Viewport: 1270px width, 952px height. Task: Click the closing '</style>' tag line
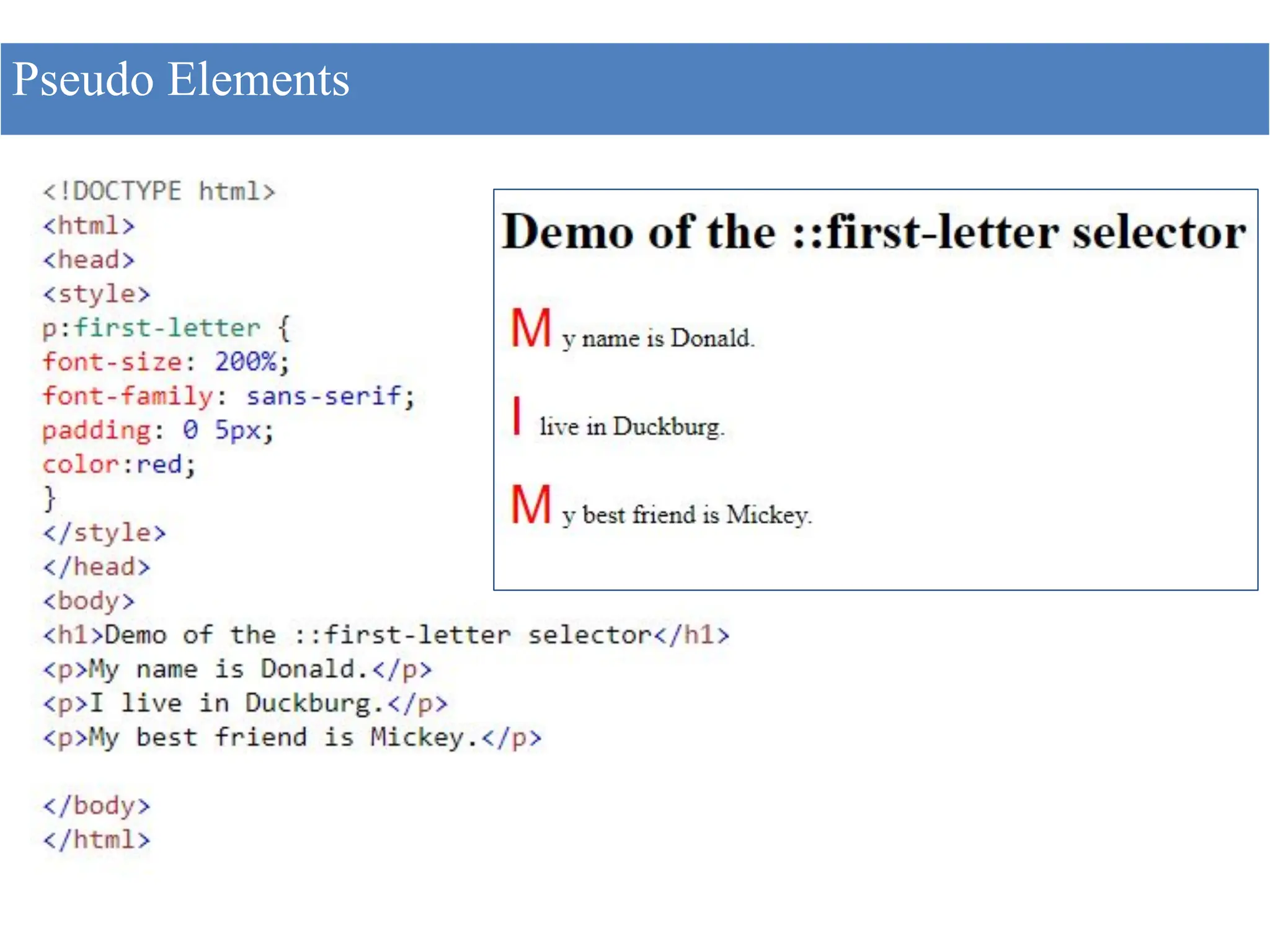[104, 532]
